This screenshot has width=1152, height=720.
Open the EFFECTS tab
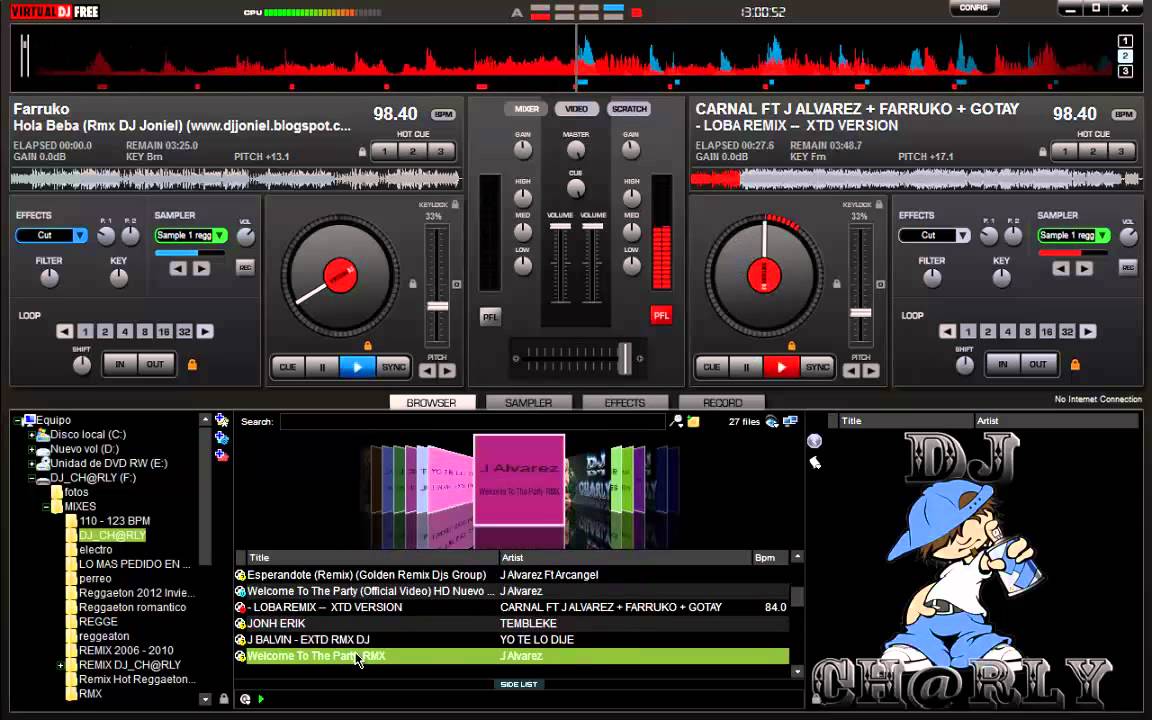[x=624, y=403]
